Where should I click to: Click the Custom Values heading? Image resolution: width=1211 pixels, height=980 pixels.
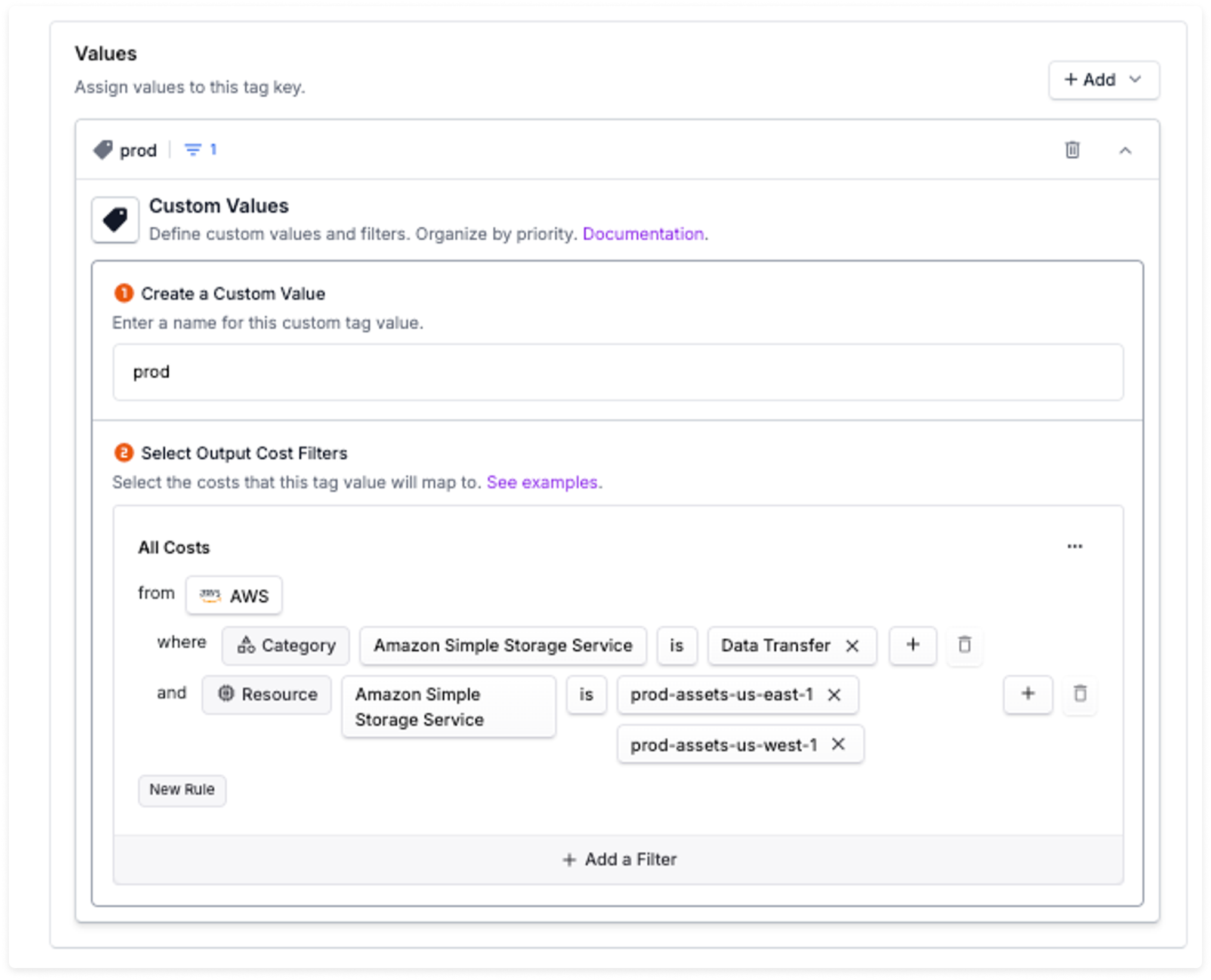point(218,206)
